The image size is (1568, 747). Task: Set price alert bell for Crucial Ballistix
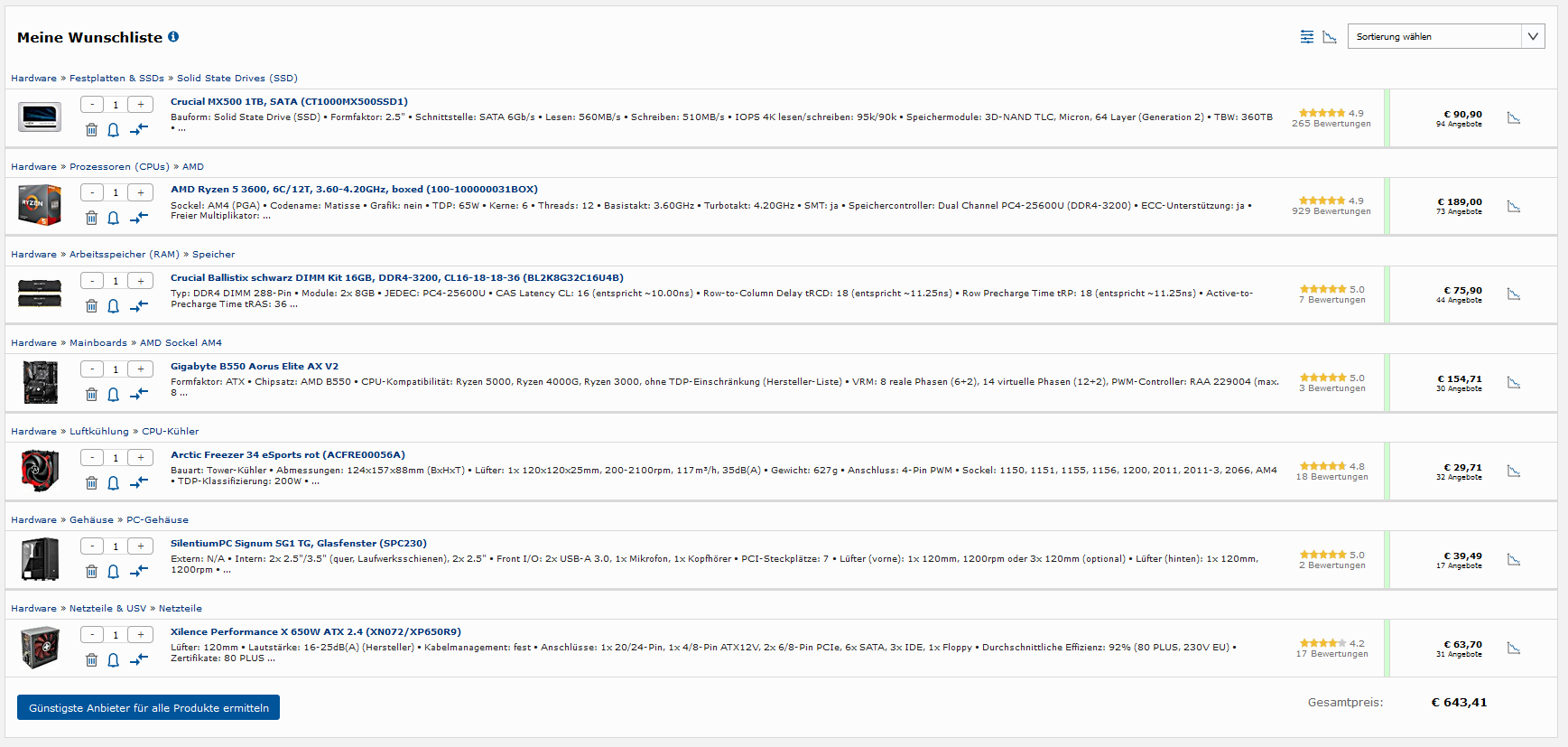click(x=114, y=306)
